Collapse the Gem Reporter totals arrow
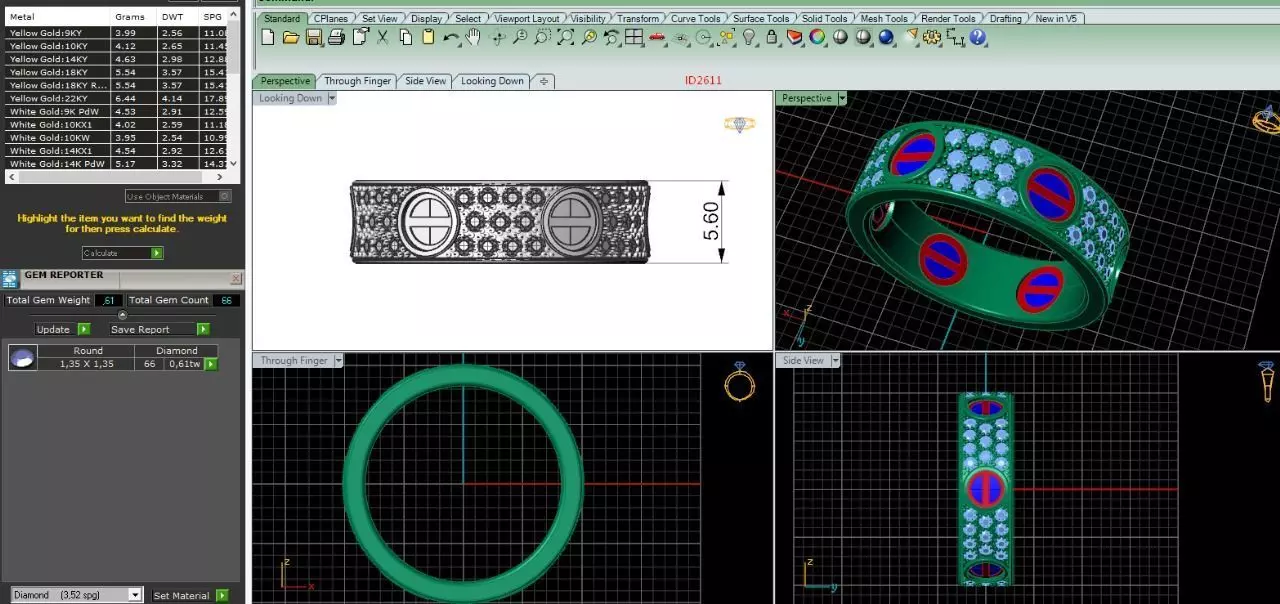This screenshot has height=604, width=1280. [x=122, y=315]
